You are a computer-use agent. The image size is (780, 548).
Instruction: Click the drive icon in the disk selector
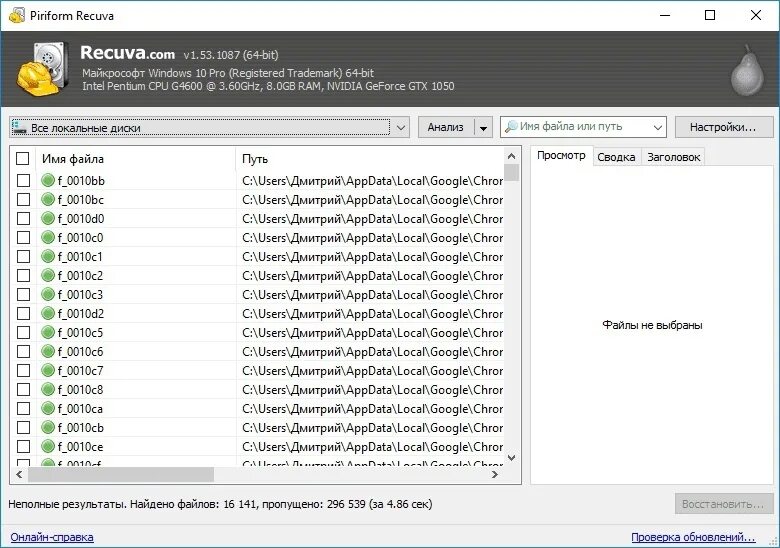[x=19, y=127]
